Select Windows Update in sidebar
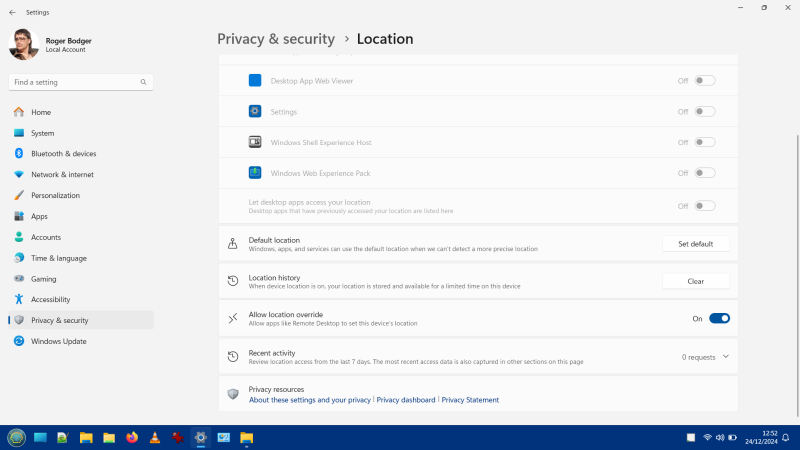Screen dimensions: 800x450 [59, 341]
